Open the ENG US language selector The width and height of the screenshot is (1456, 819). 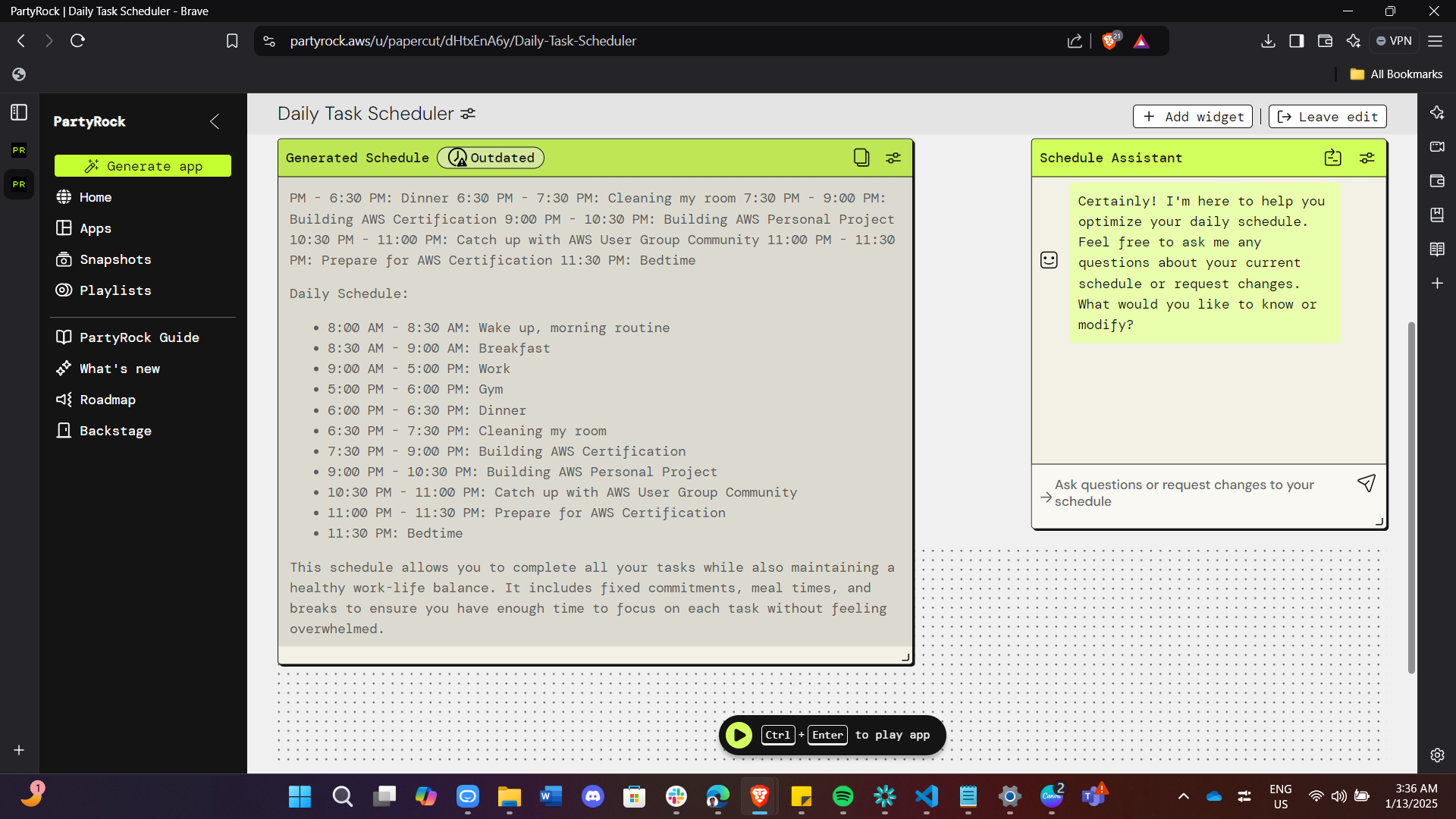coord(1281,796)
